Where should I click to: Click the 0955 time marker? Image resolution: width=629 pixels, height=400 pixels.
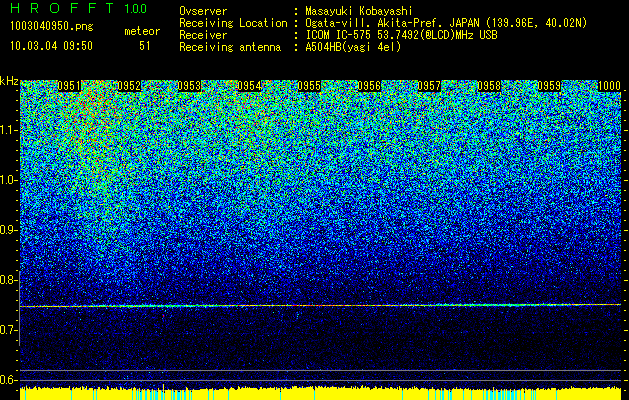pyautogui.click(x=309, y=86)
